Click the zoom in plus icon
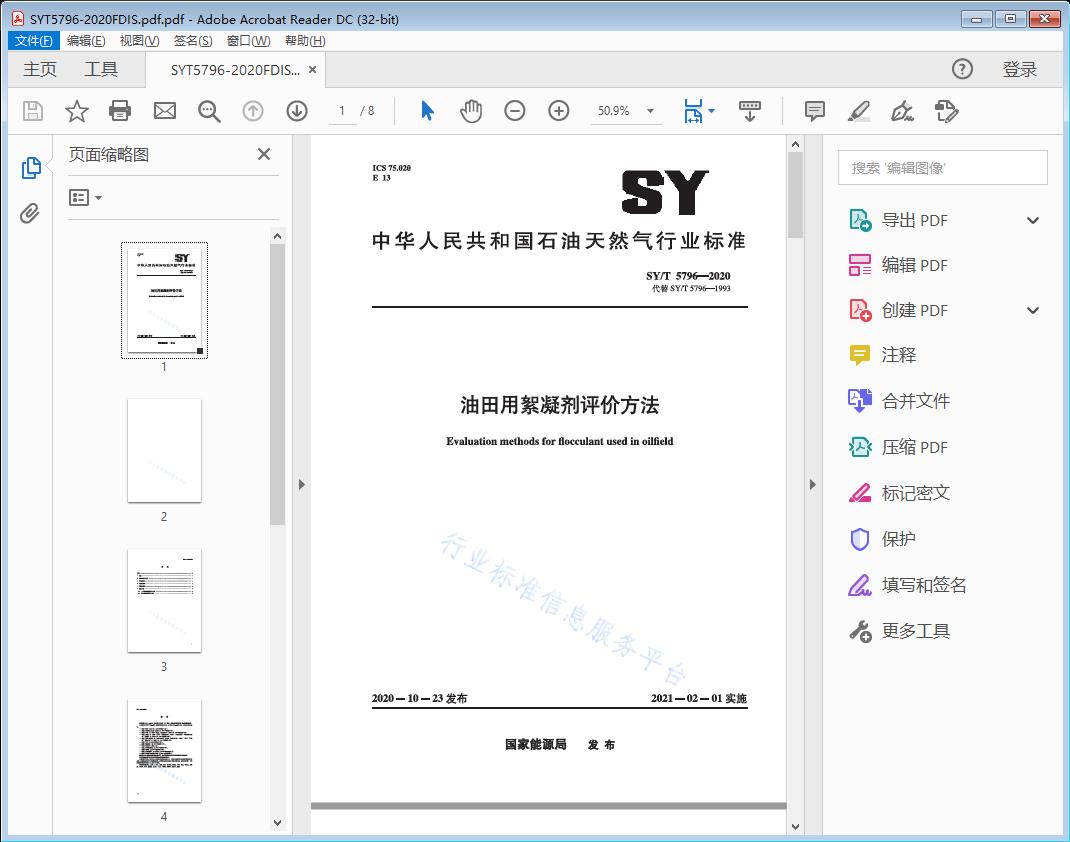Viewport: 1070px width, 842px height. [559, 111]
